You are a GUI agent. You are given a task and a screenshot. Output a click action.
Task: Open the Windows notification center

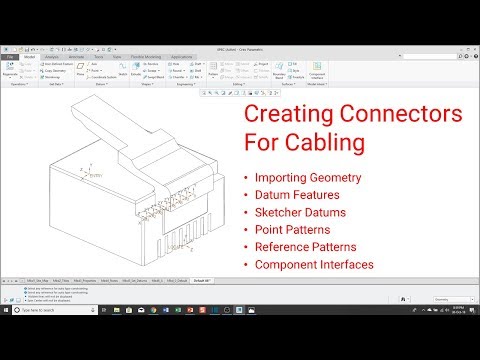[x=472, y=310]
